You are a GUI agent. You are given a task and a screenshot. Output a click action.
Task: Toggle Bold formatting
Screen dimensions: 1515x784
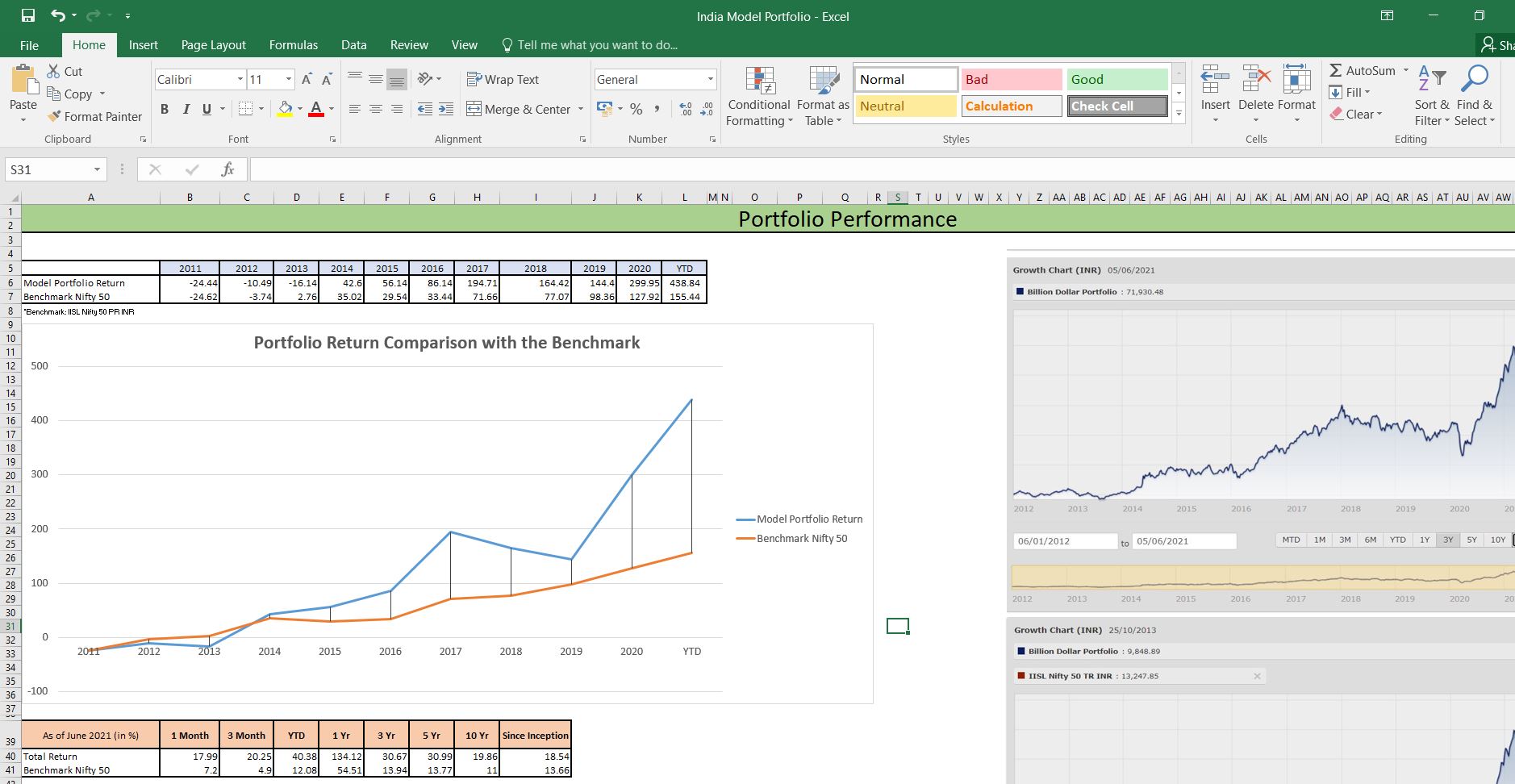pyautogui.click(x=165, y=109)
